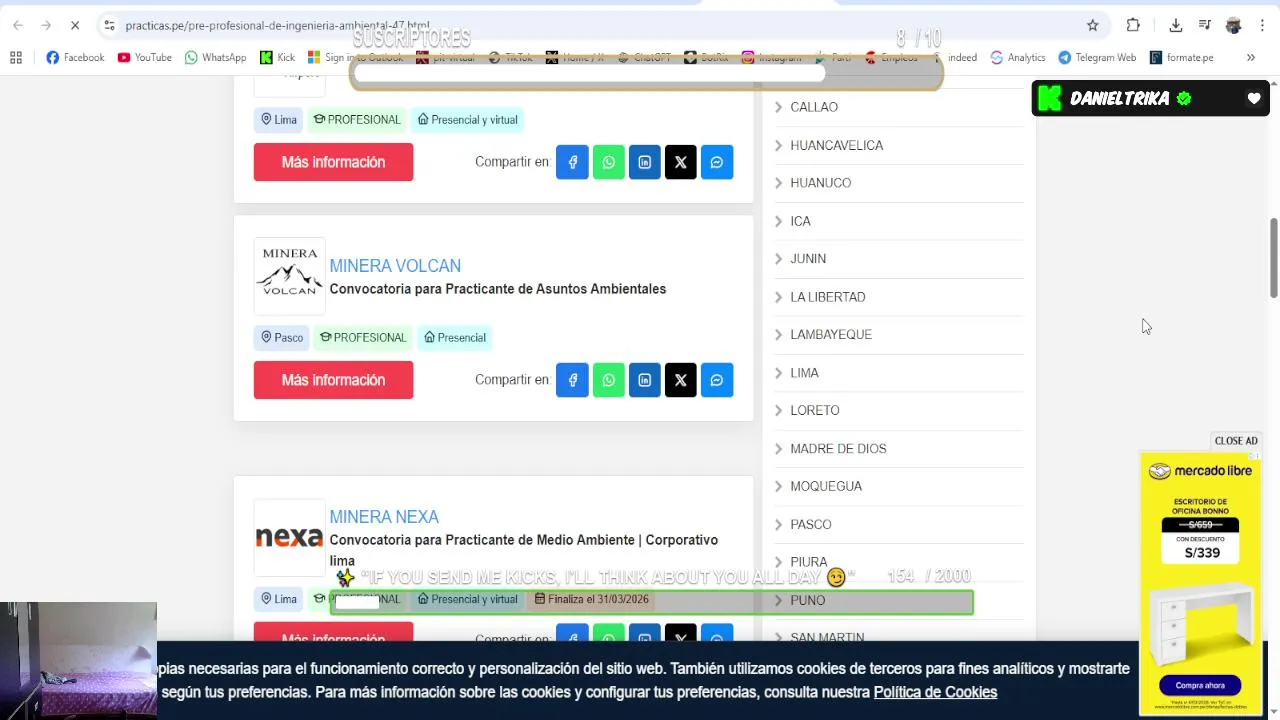Share the top card posting via Messenger
The height and width of the screenshot is (720, 1280).
click(x=717, y=162)
